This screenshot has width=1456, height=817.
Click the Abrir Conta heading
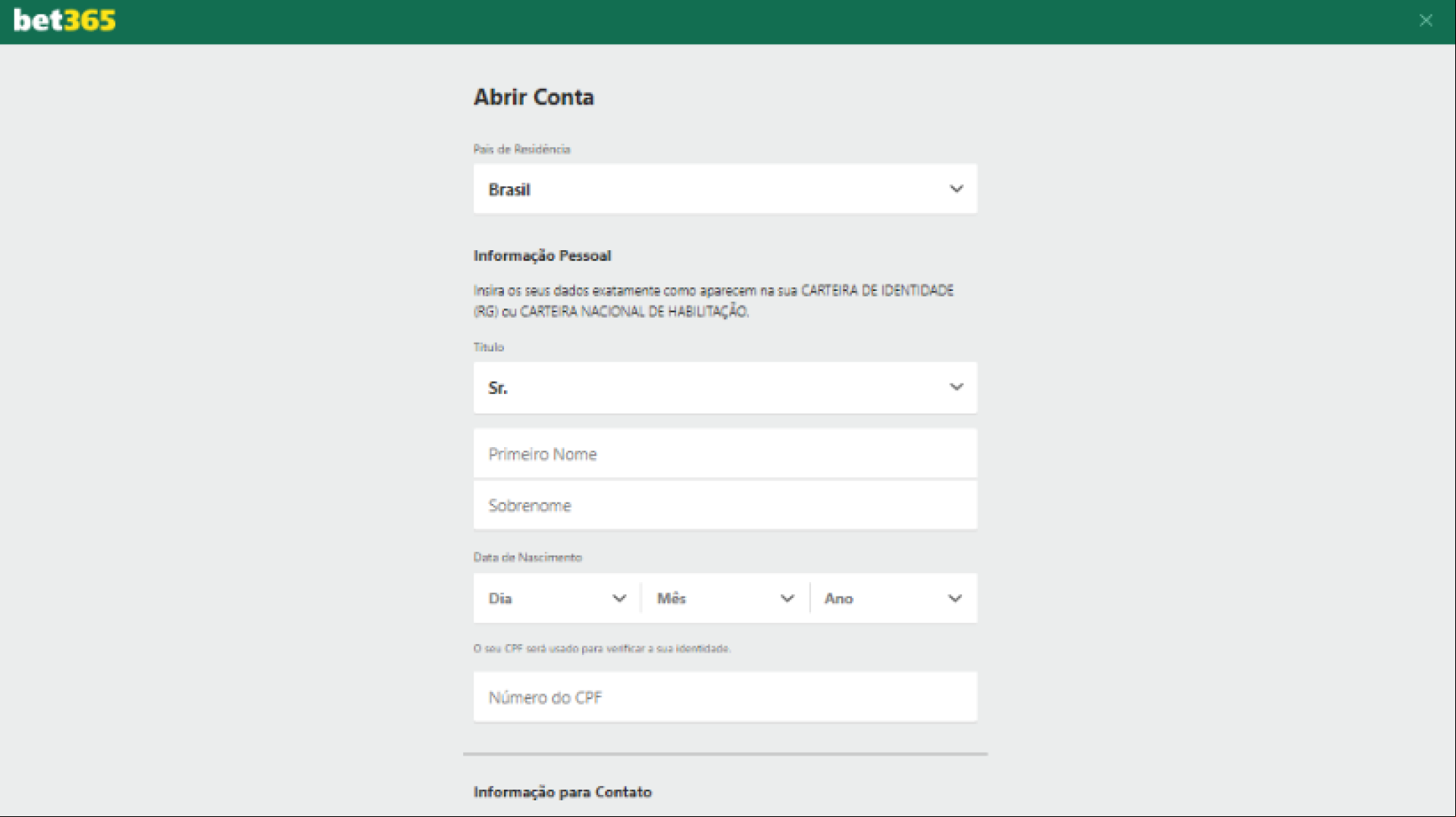click(534, 97)
